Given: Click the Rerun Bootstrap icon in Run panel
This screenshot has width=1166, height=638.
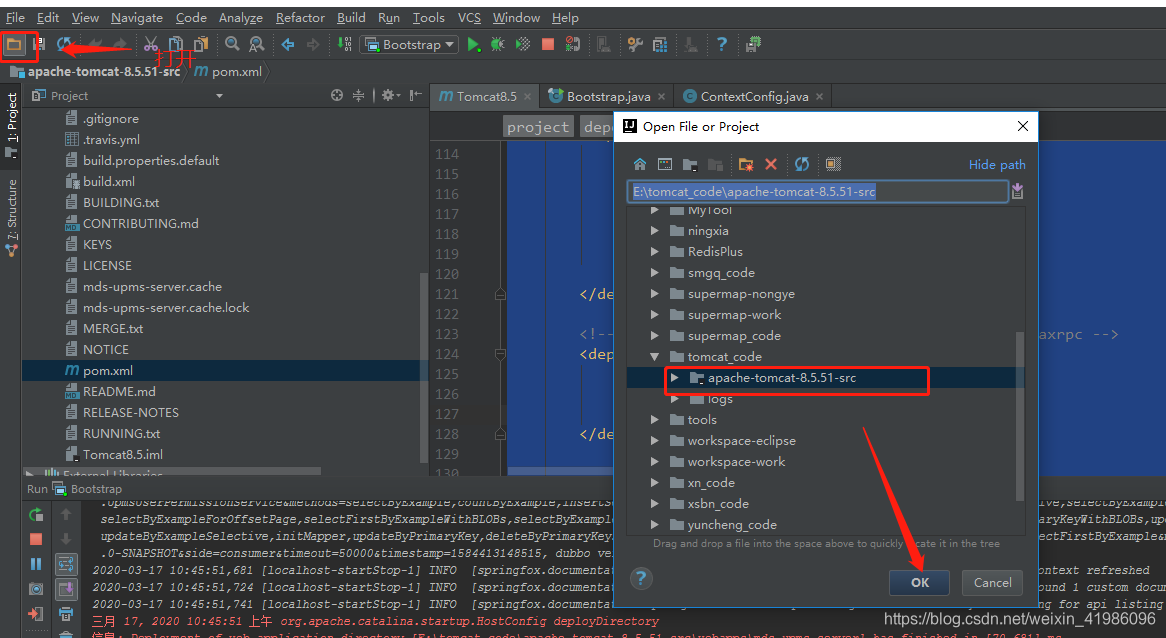Looking at the screenshot, I should point(36,514).
